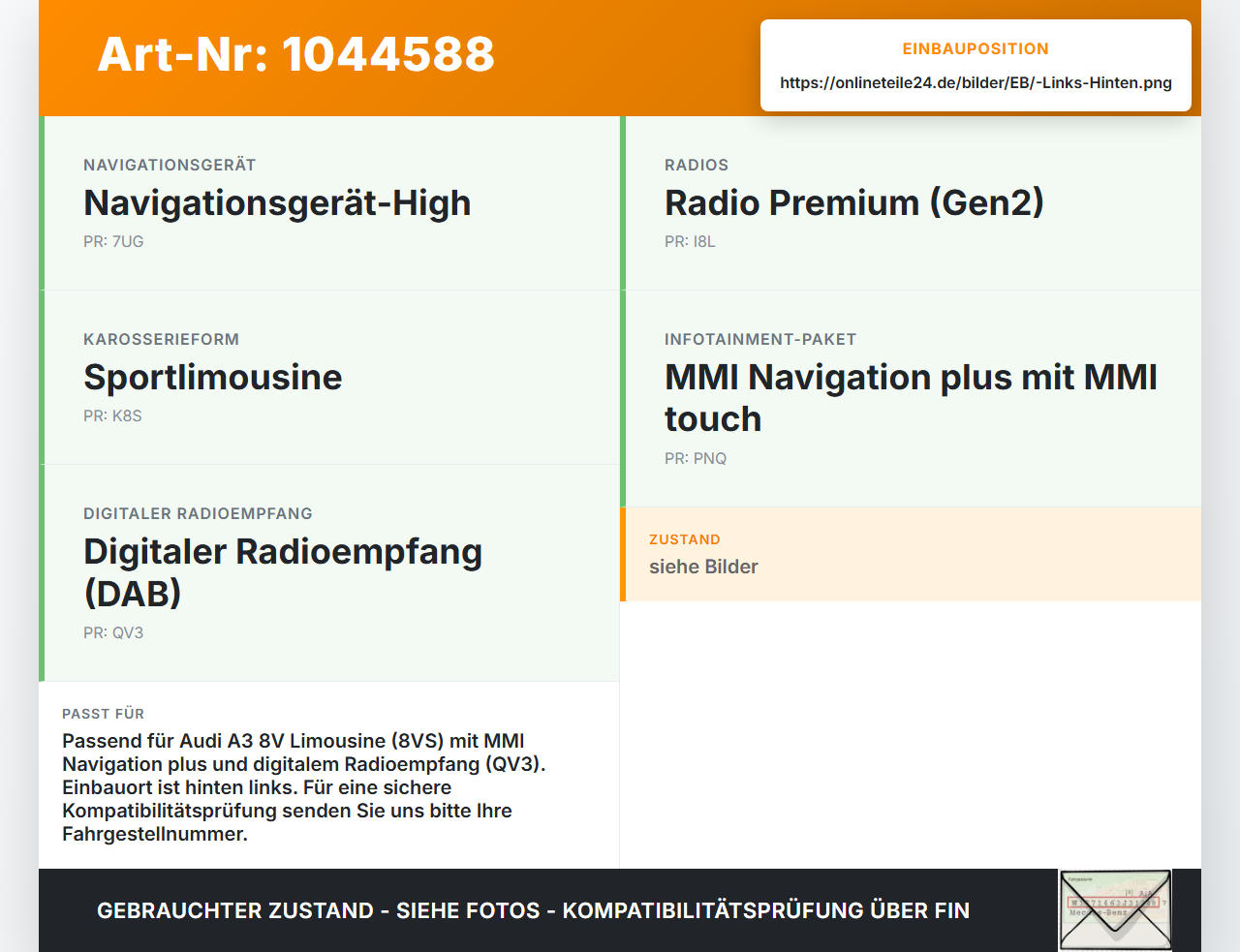Click the siehe Bilder condition text
Viewport: 1240px width, 952px height.
click(703, 567)
